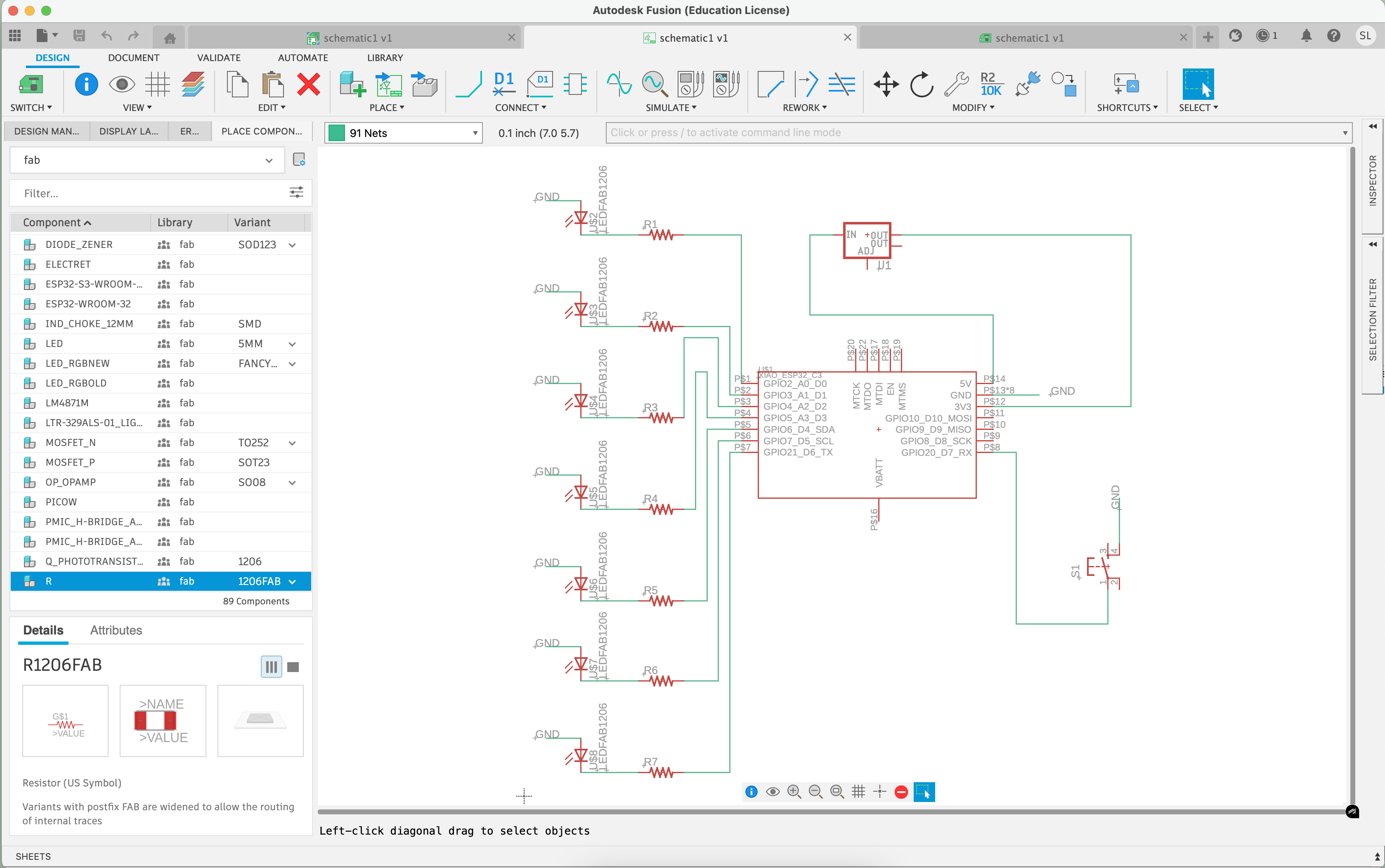Switch to the LIBRARY ribbon tab
The width and height of the screenshot is (1385, 868).
coord(385,57)
